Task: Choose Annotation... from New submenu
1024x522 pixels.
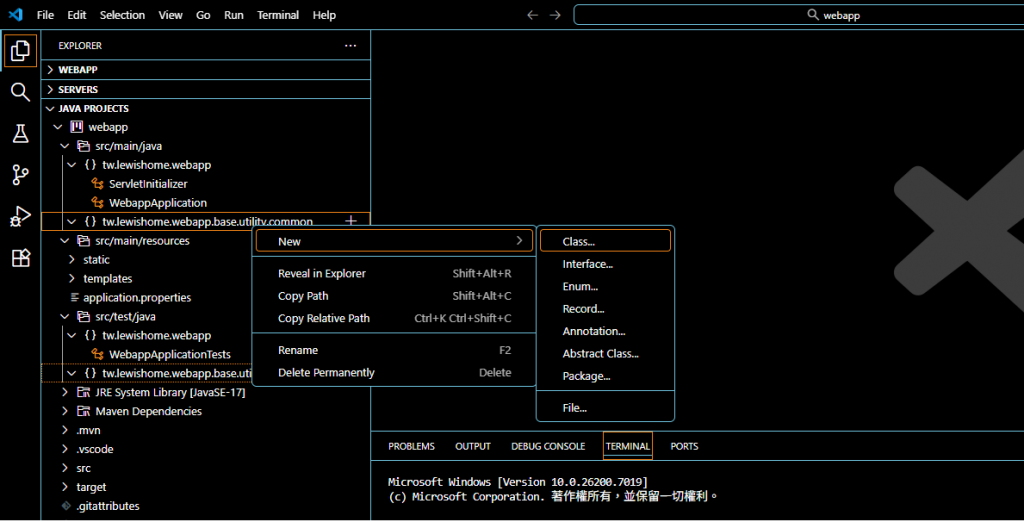Action: click(x=605, y=331)
